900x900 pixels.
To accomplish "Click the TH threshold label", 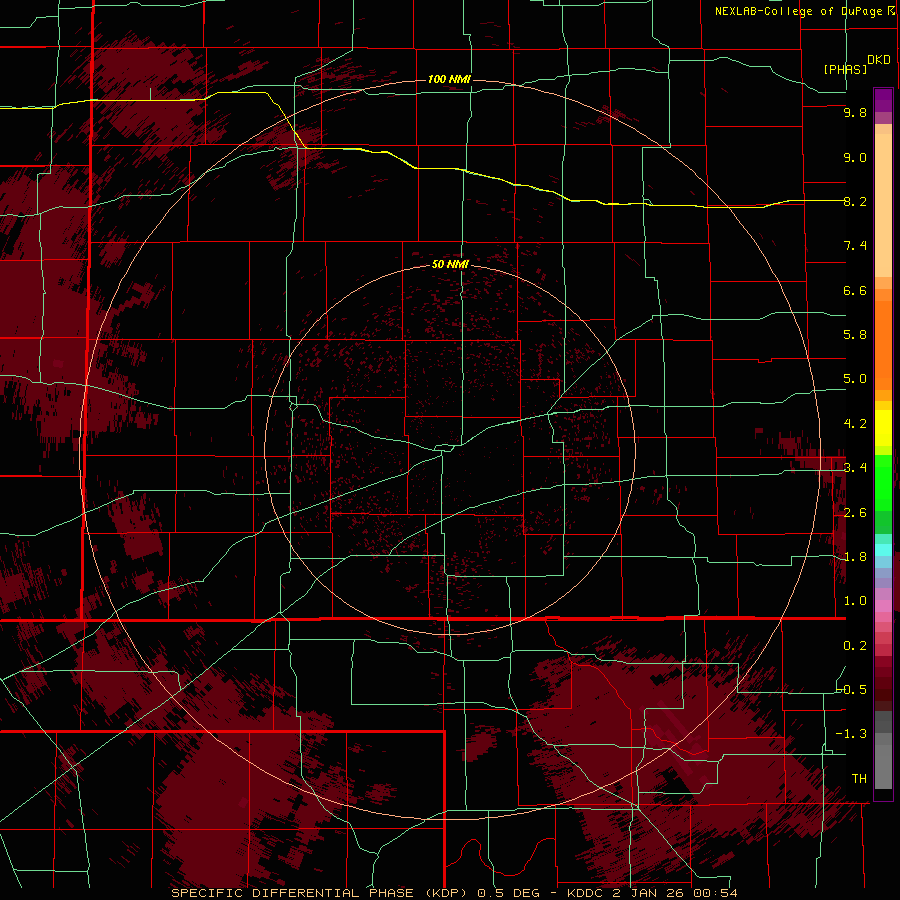I will pos(859,779).
